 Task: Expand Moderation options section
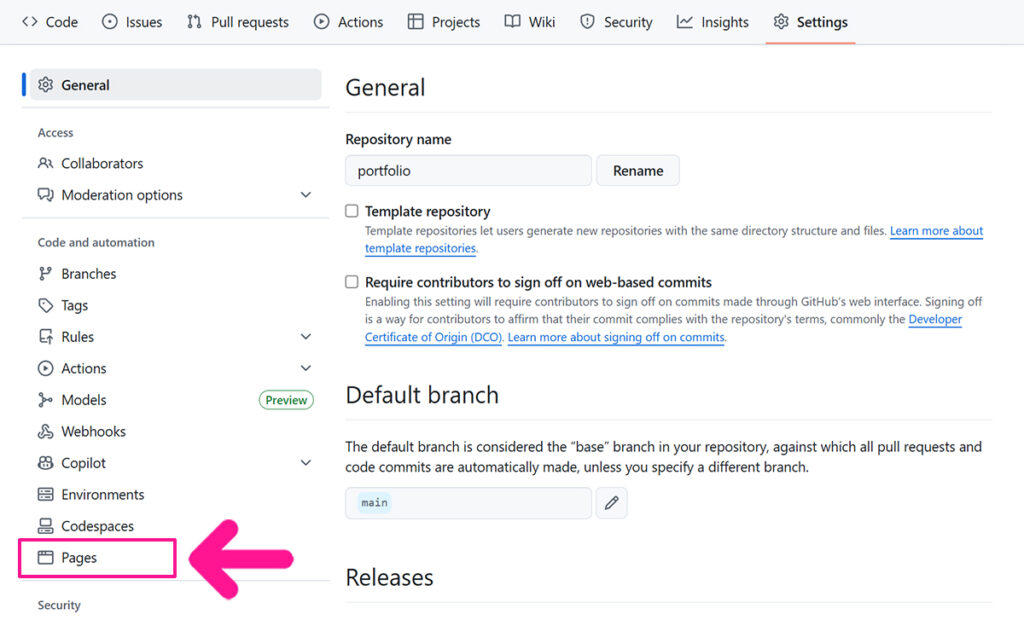(306, 195)
